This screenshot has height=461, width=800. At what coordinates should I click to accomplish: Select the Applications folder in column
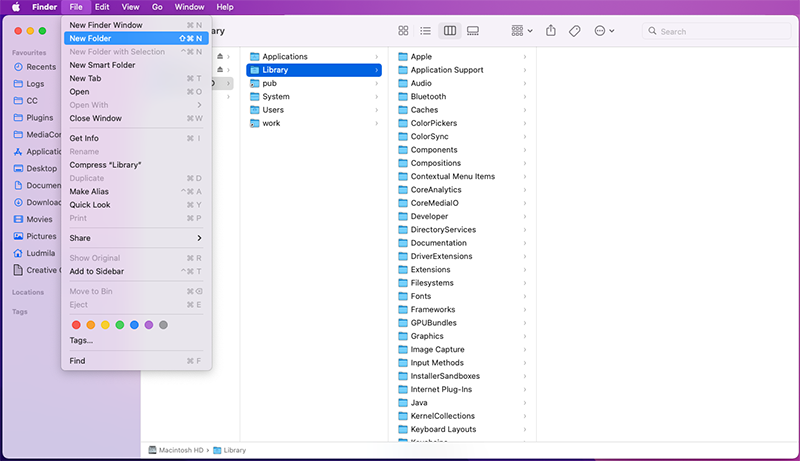[314, 57]
